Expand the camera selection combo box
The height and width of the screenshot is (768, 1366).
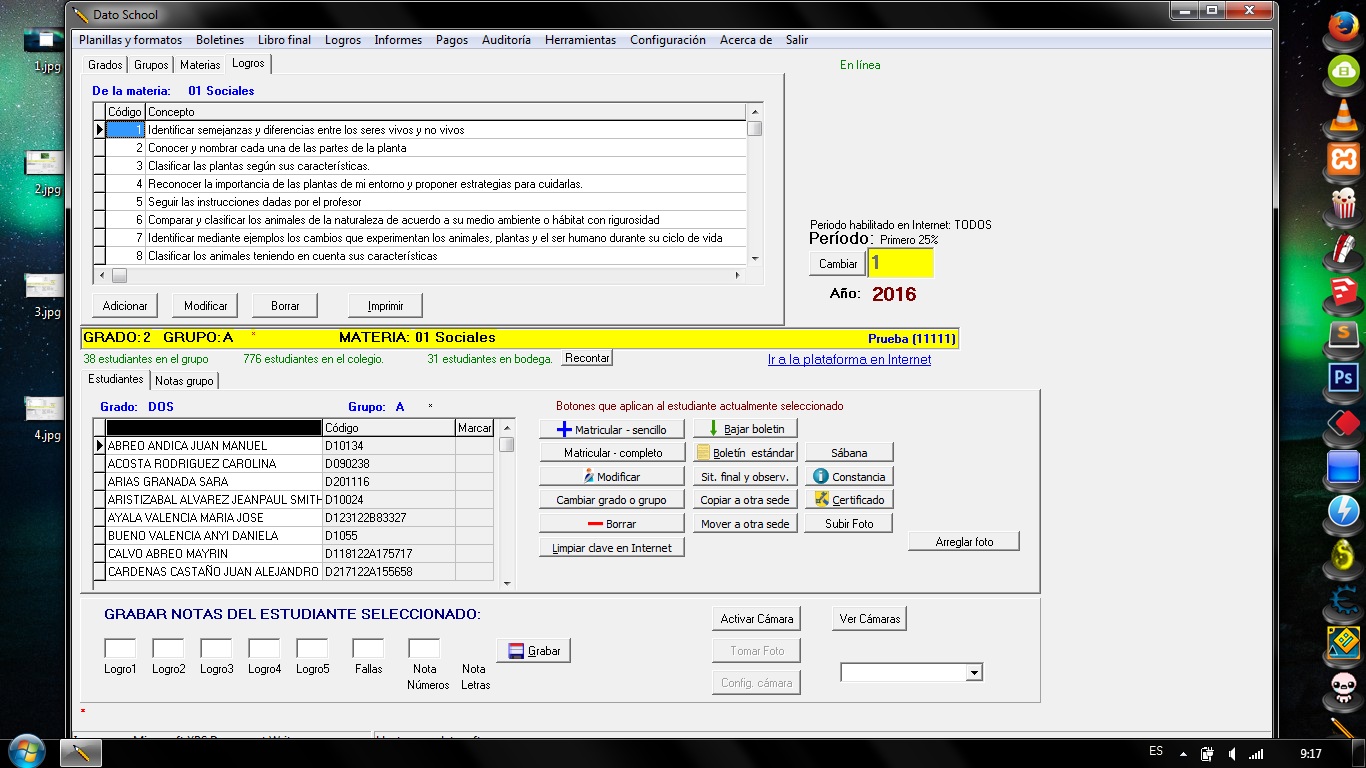click(974, 674)
